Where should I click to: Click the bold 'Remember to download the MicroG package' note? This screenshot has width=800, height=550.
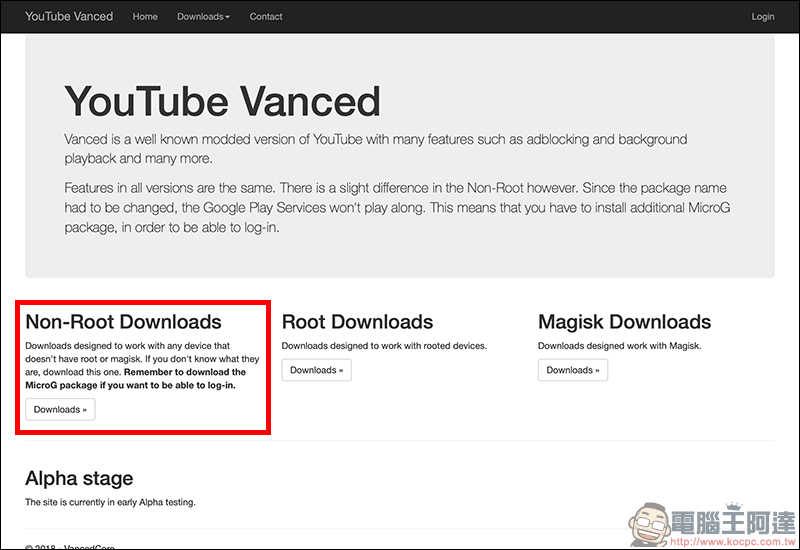coord(136,379)
